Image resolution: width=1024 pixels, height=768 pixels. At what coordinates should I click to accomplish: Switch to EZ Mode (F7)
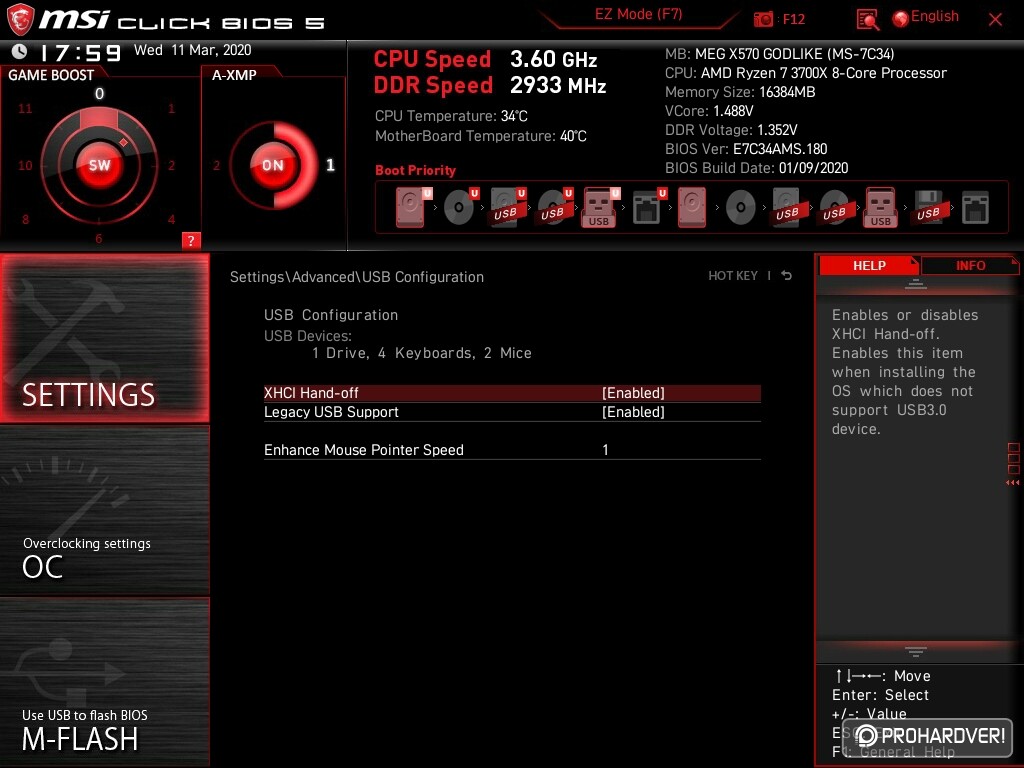click(x=638, y=14)
